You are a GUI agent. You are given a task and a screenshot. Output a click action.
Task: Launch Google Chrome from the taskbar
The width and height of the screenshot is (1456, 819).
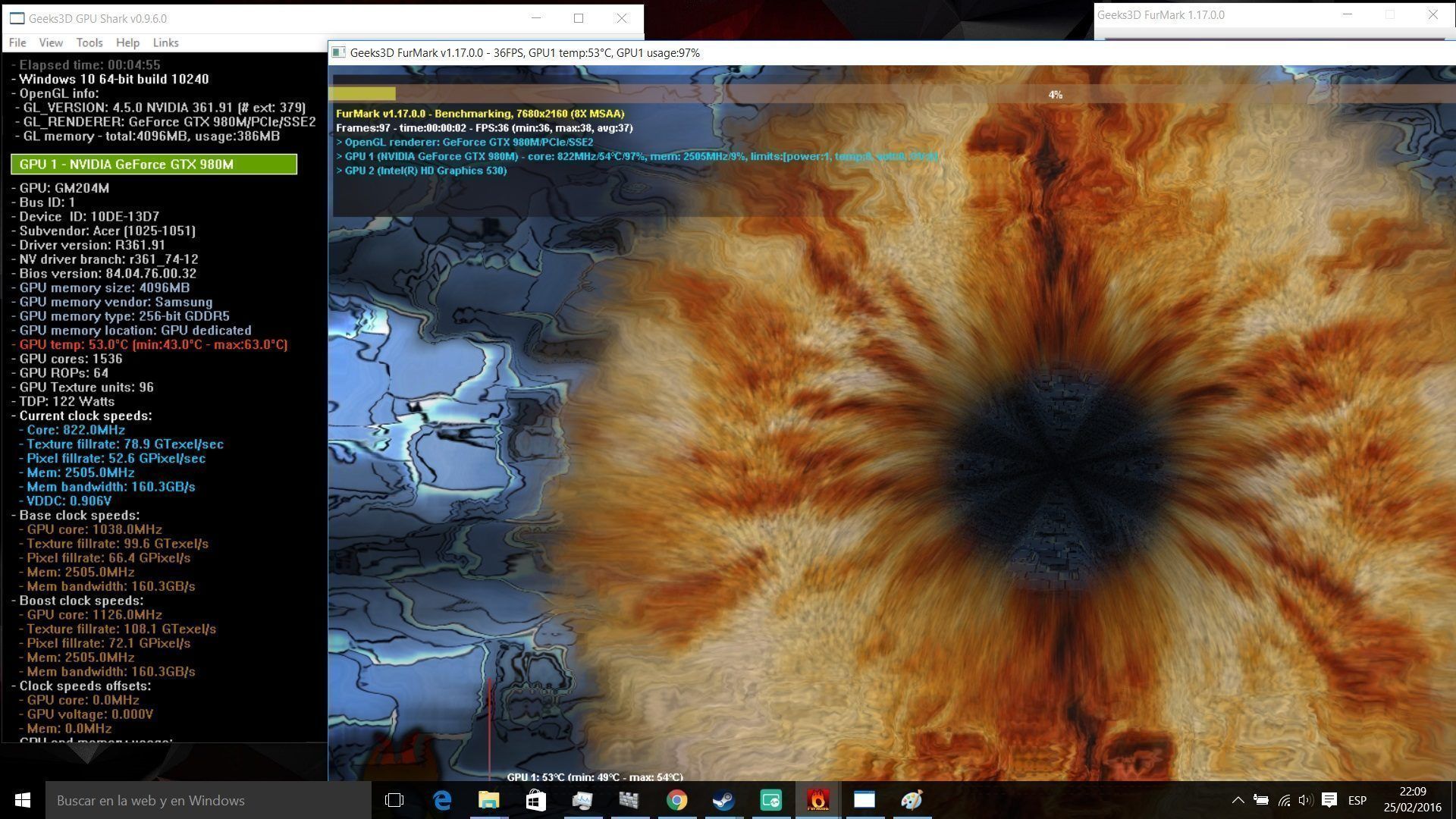676,800
